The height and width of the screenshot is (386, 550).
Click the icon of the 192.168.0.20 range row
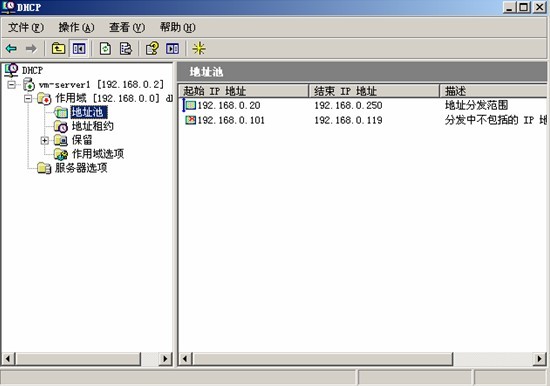click(190, 105)
